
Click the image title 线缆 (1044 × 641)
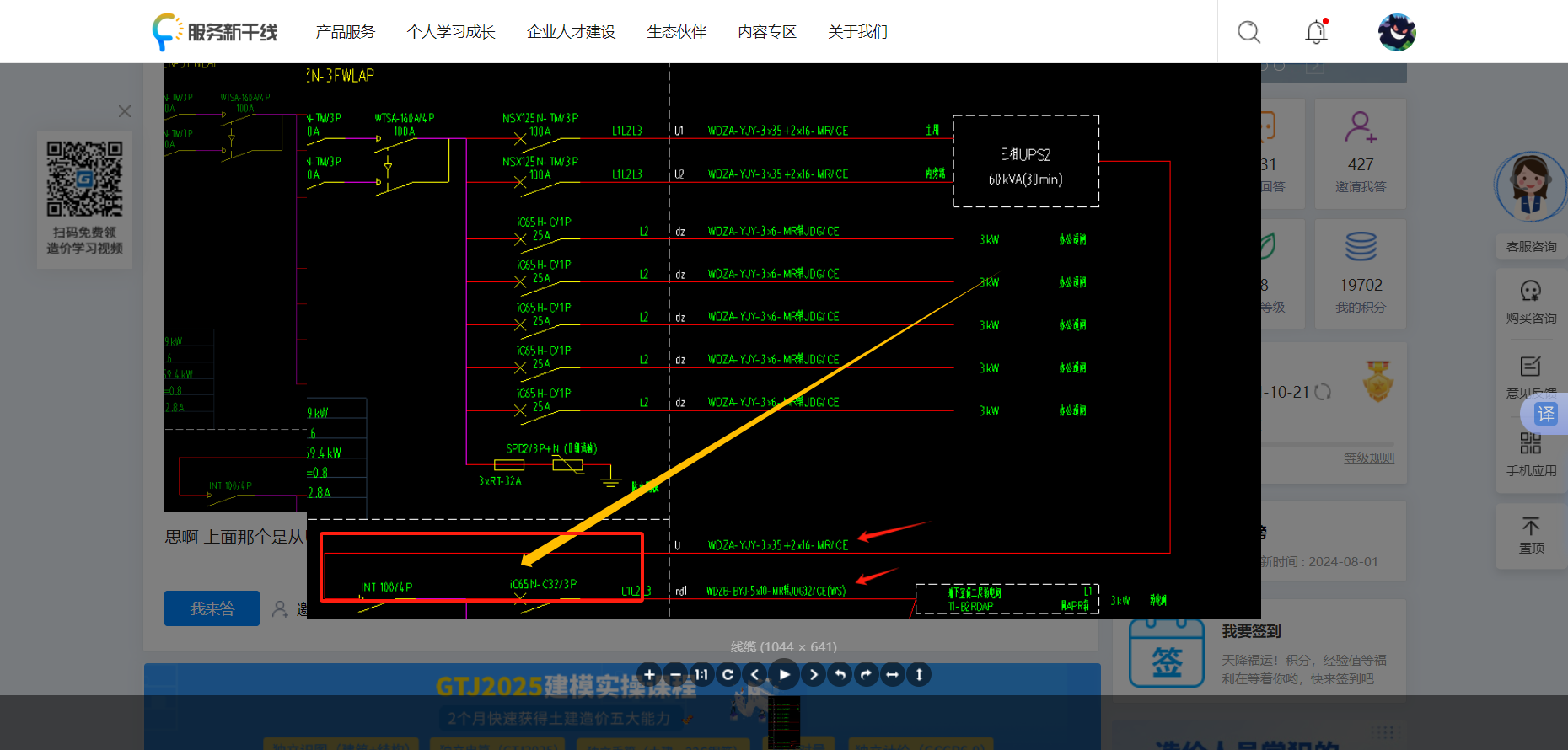click(783, 647)
